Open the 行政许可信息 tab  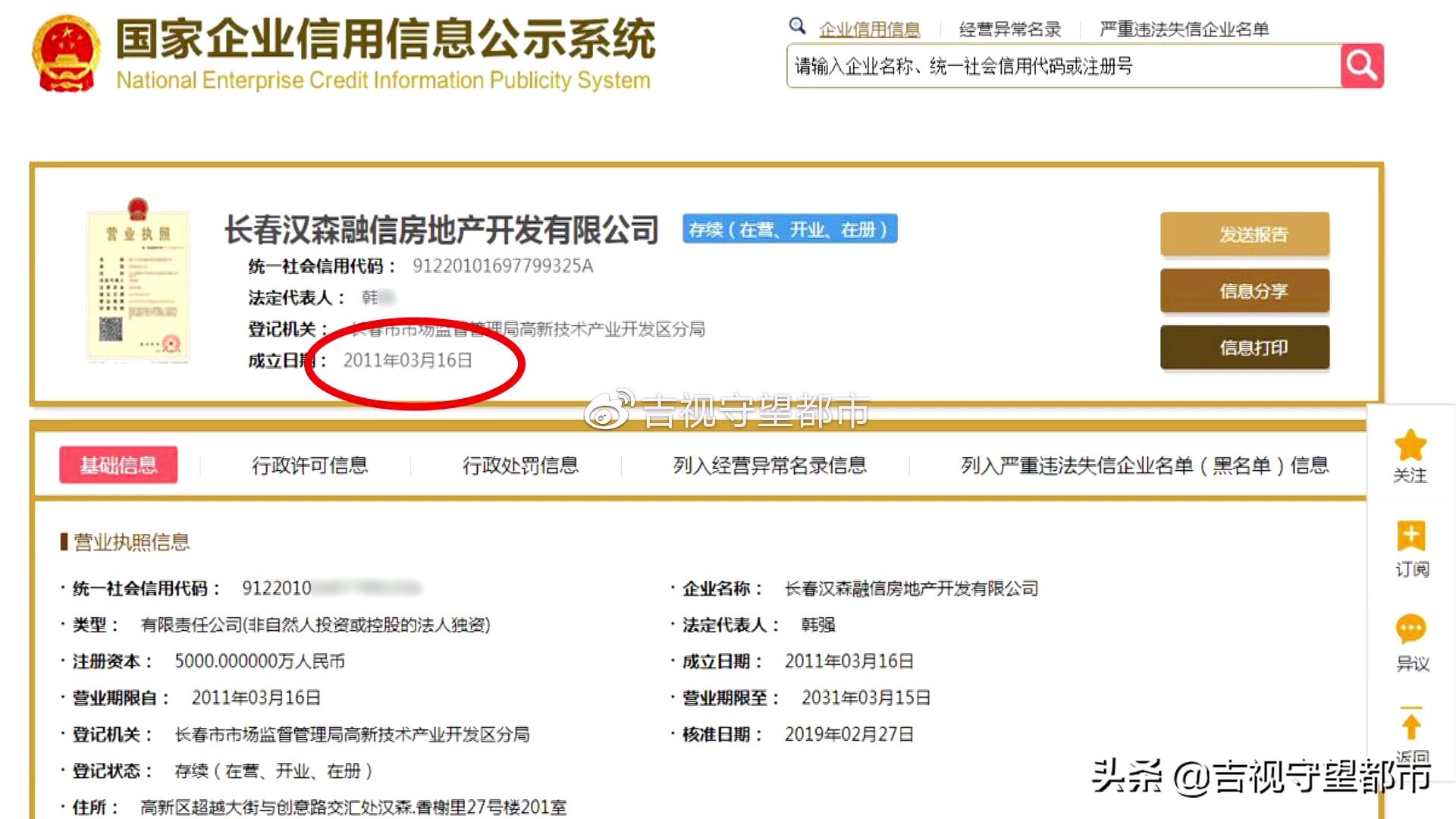pyautogui.click(x=310, y=466)
